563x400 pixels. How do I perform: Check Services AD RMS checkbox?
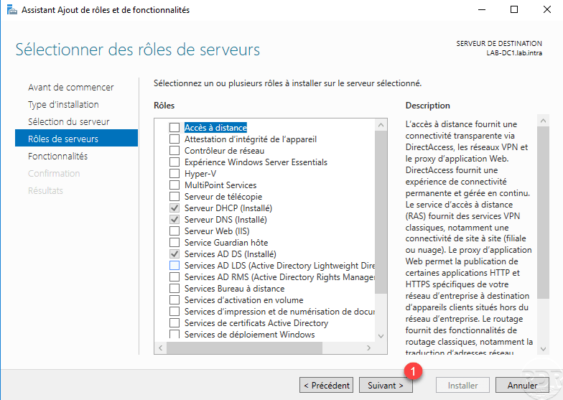[175, 277]
